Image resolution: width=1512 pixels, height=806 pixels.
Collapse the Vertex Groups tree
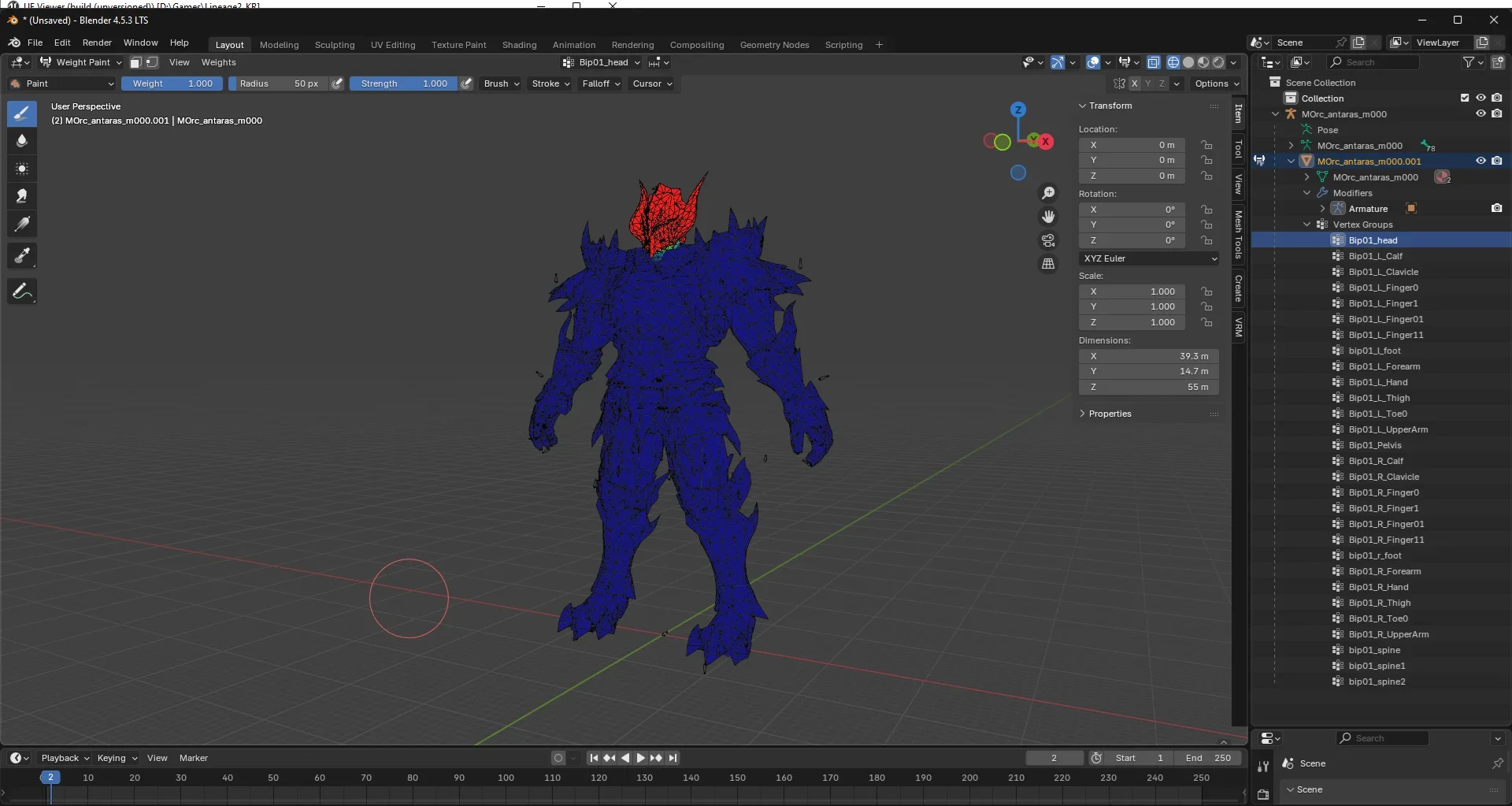pyautogui.click(x=1307, y=225)
